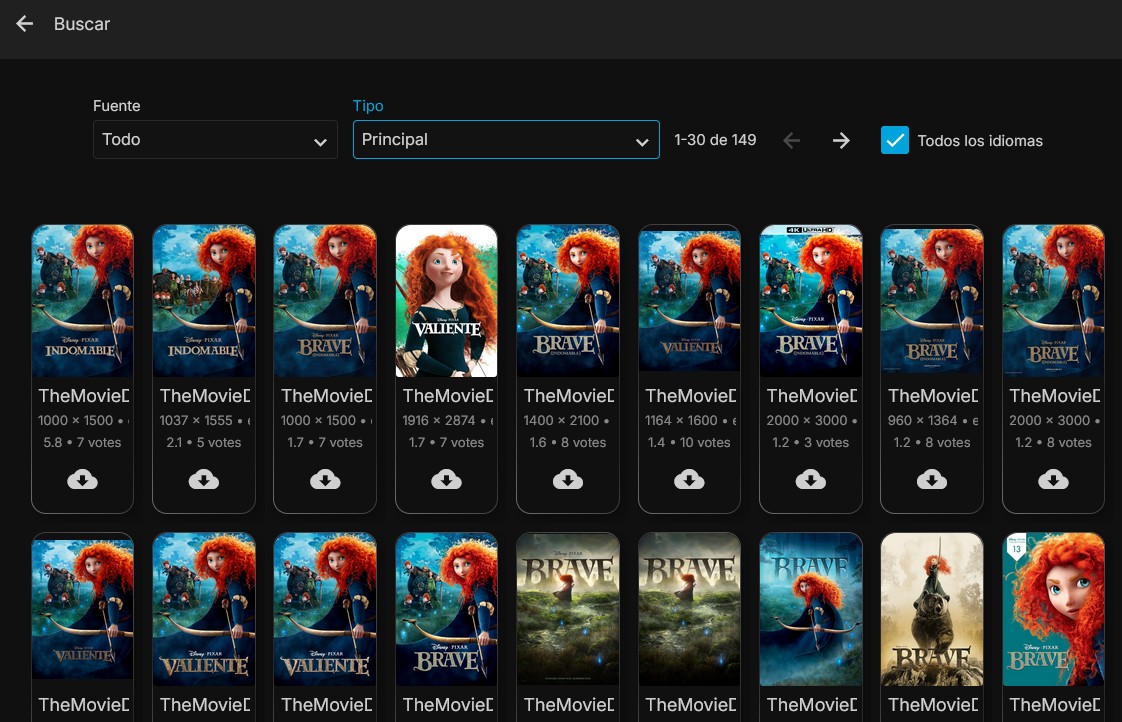Select the blue forest archer Brave poster

click(810, 608)
